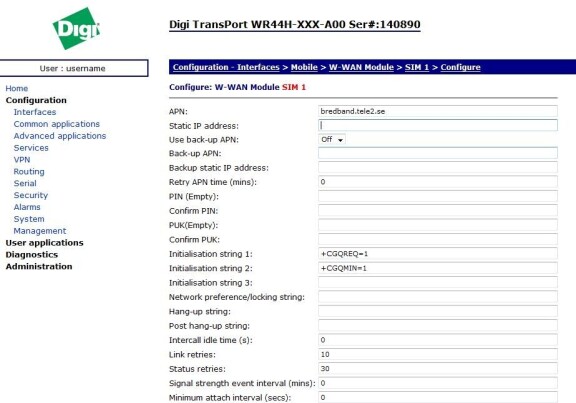Focus Intercall idle time field
The height and width of the screenshot is (403, 576).
438,340
